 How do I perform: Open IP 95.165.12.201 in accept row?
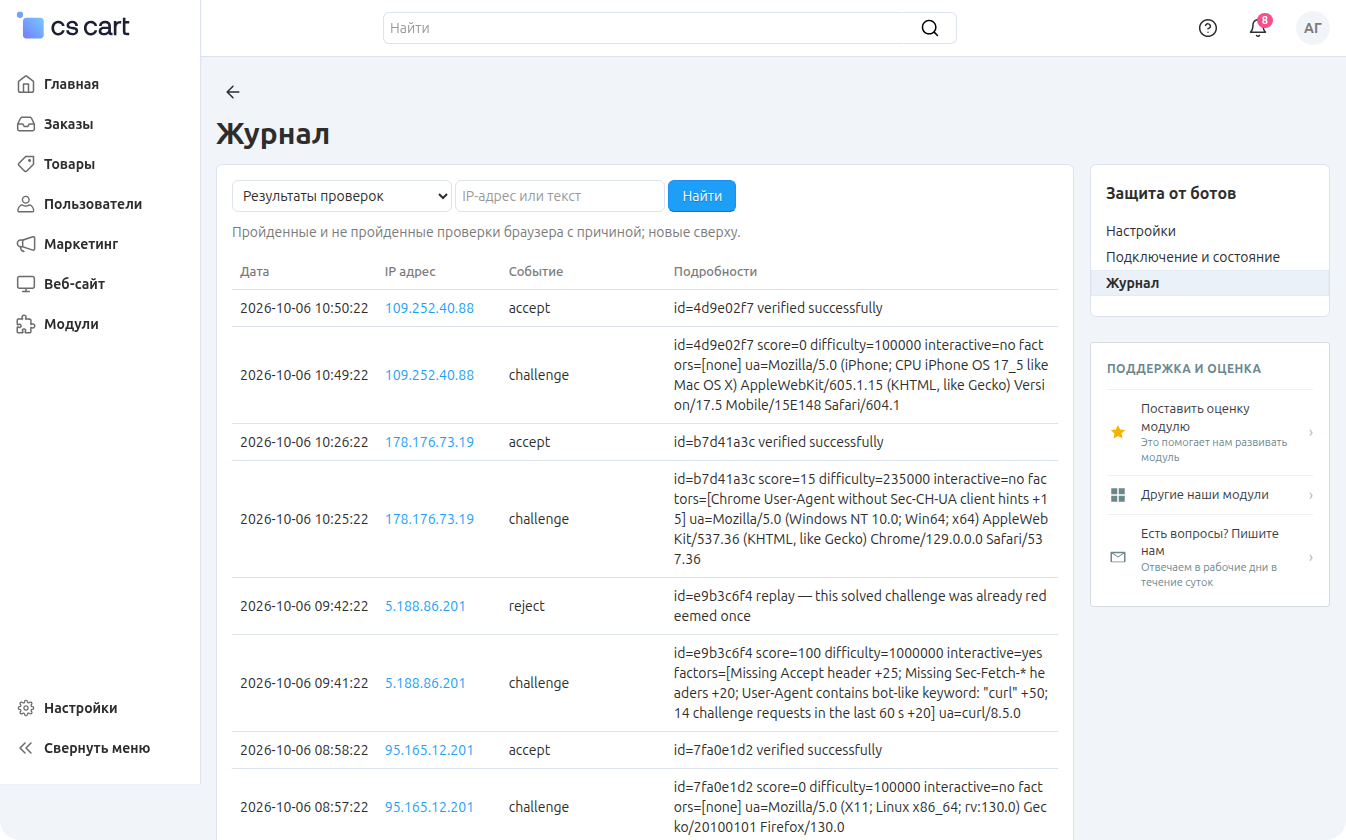coord(430,750)
